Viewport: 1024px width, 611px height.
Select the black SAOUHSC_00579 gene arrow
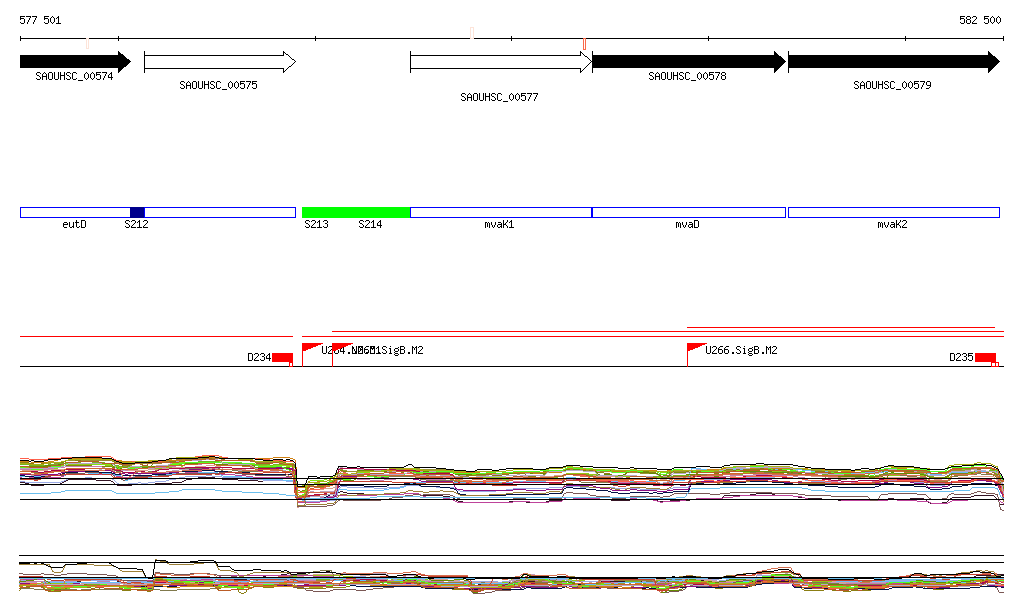(893, 62)
